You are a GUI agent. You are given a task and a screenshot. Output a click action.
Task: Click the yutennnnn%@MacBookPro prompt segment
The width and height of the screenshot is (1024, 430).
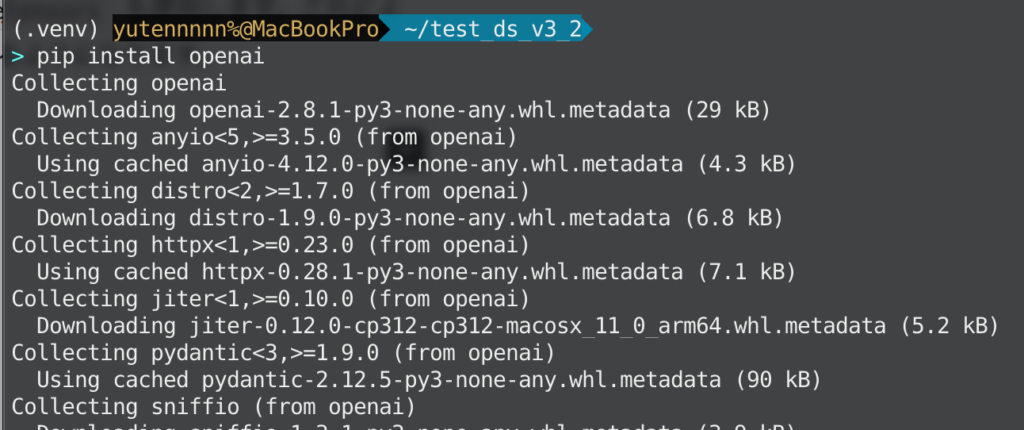[x=245, y=30]
